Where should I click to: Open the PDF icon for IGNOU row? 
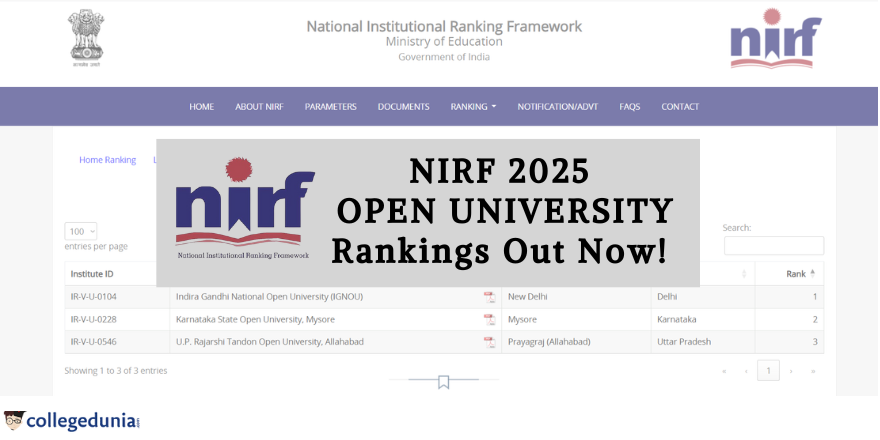[489, 297]
